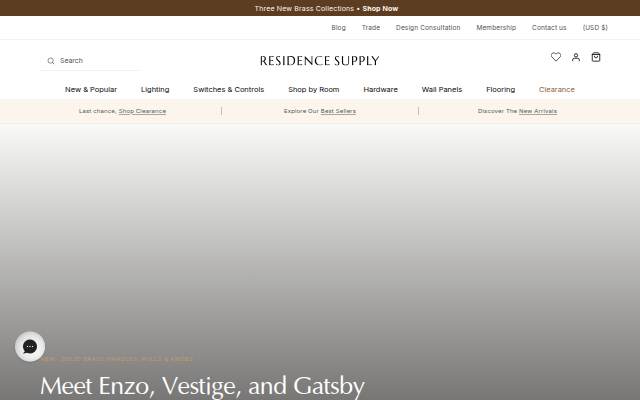Follow the New Arrivals promo link
This screenshot has width=640, height=400.
point(538,111)
